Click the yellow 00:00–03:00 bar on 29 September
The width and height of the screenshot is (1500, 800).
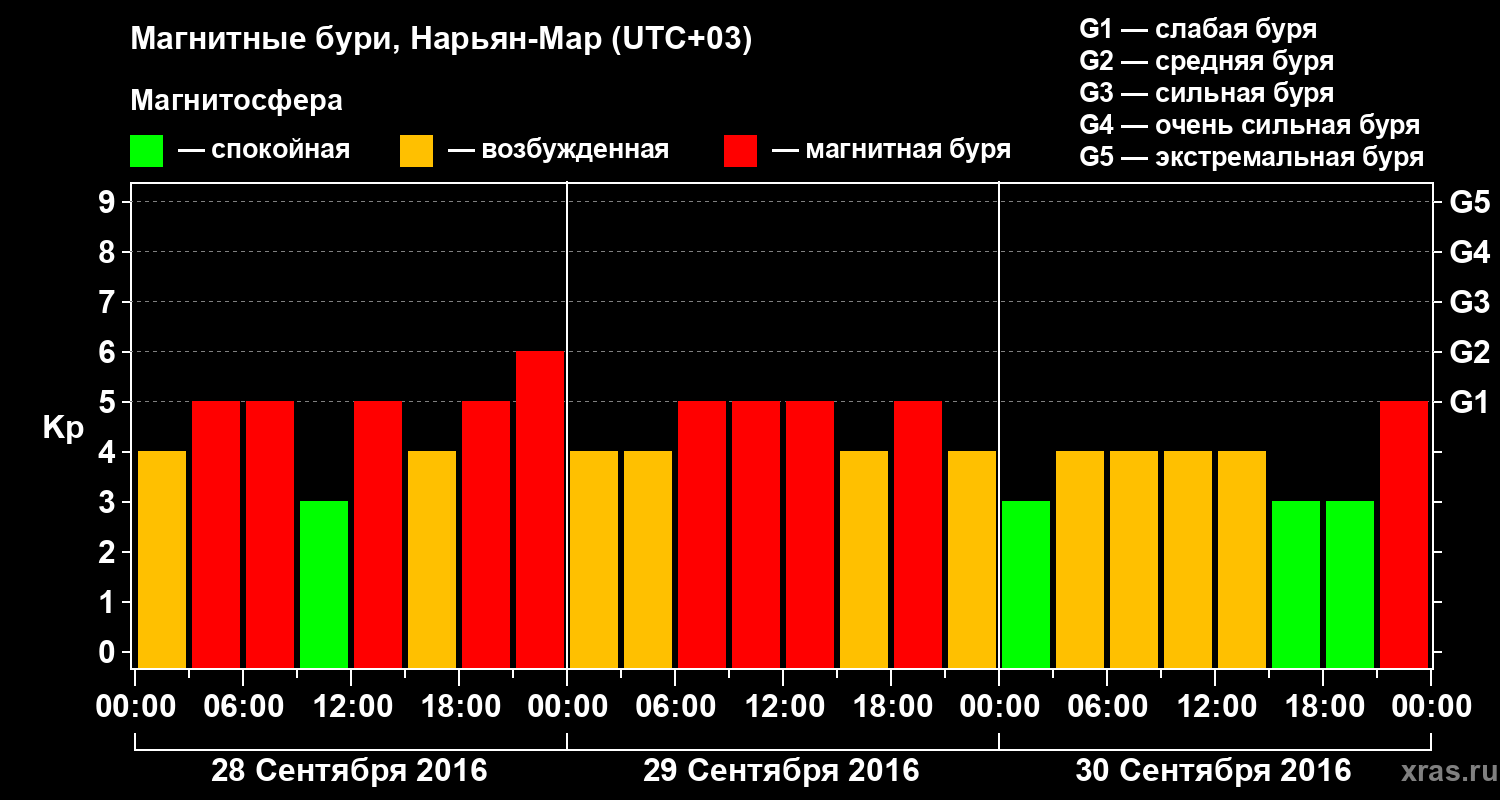(594, 559)
